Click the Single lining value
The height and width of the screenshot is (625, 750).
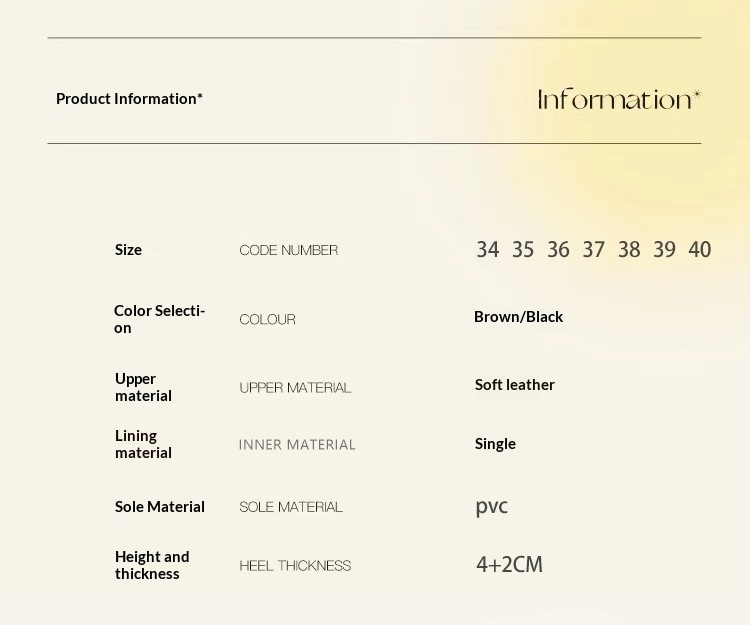(x=495, y=444)
